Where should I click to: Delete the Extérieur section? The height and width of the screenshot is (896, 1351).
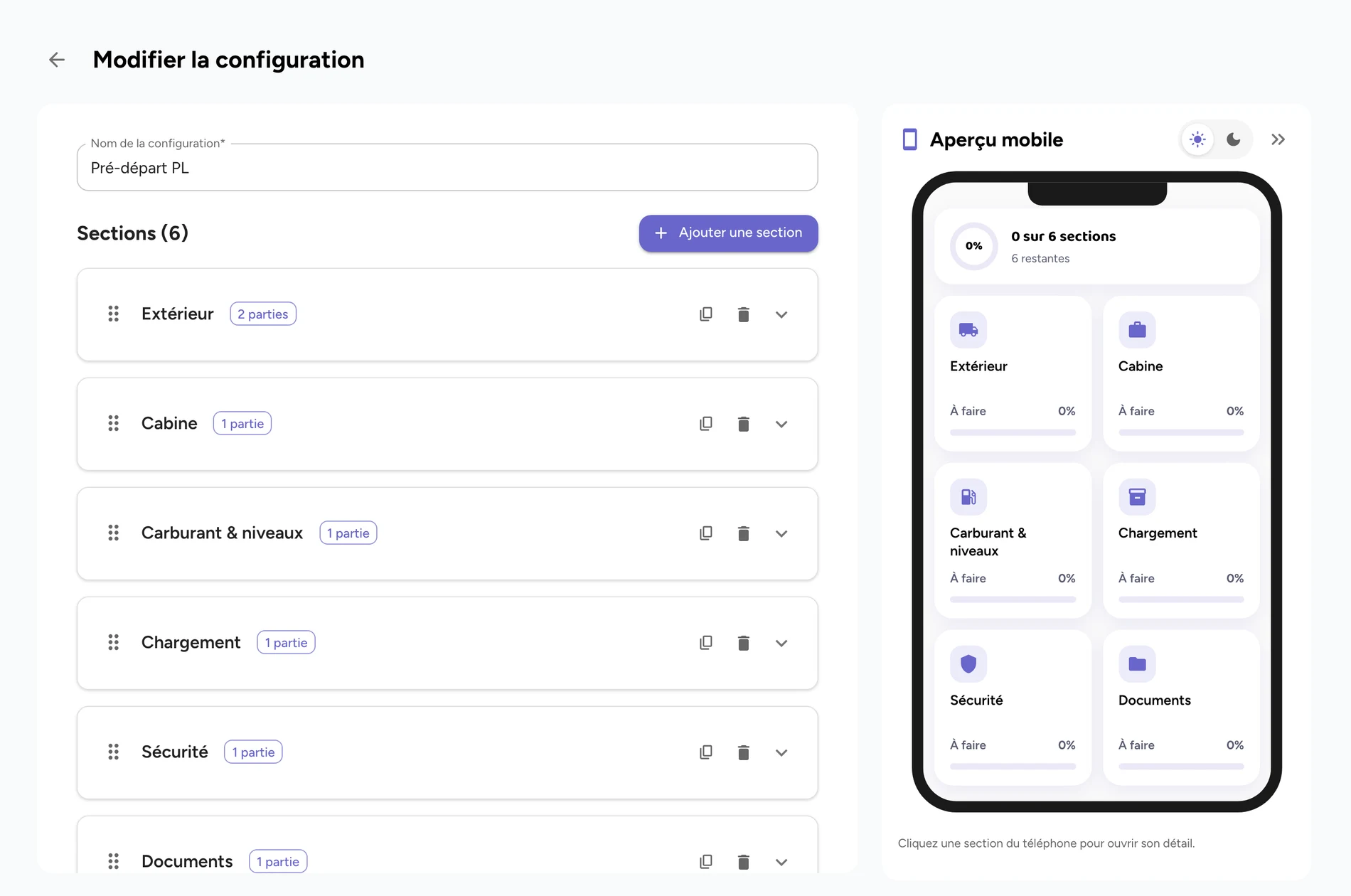coord(744,314)
